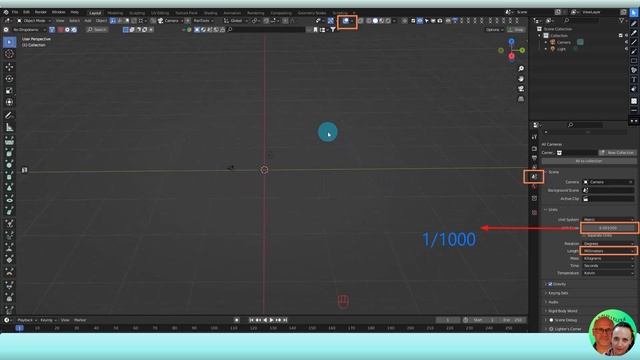Screen dimensions: 640x360
Task: Open the Render menu
Action: [x=41, y=12]
